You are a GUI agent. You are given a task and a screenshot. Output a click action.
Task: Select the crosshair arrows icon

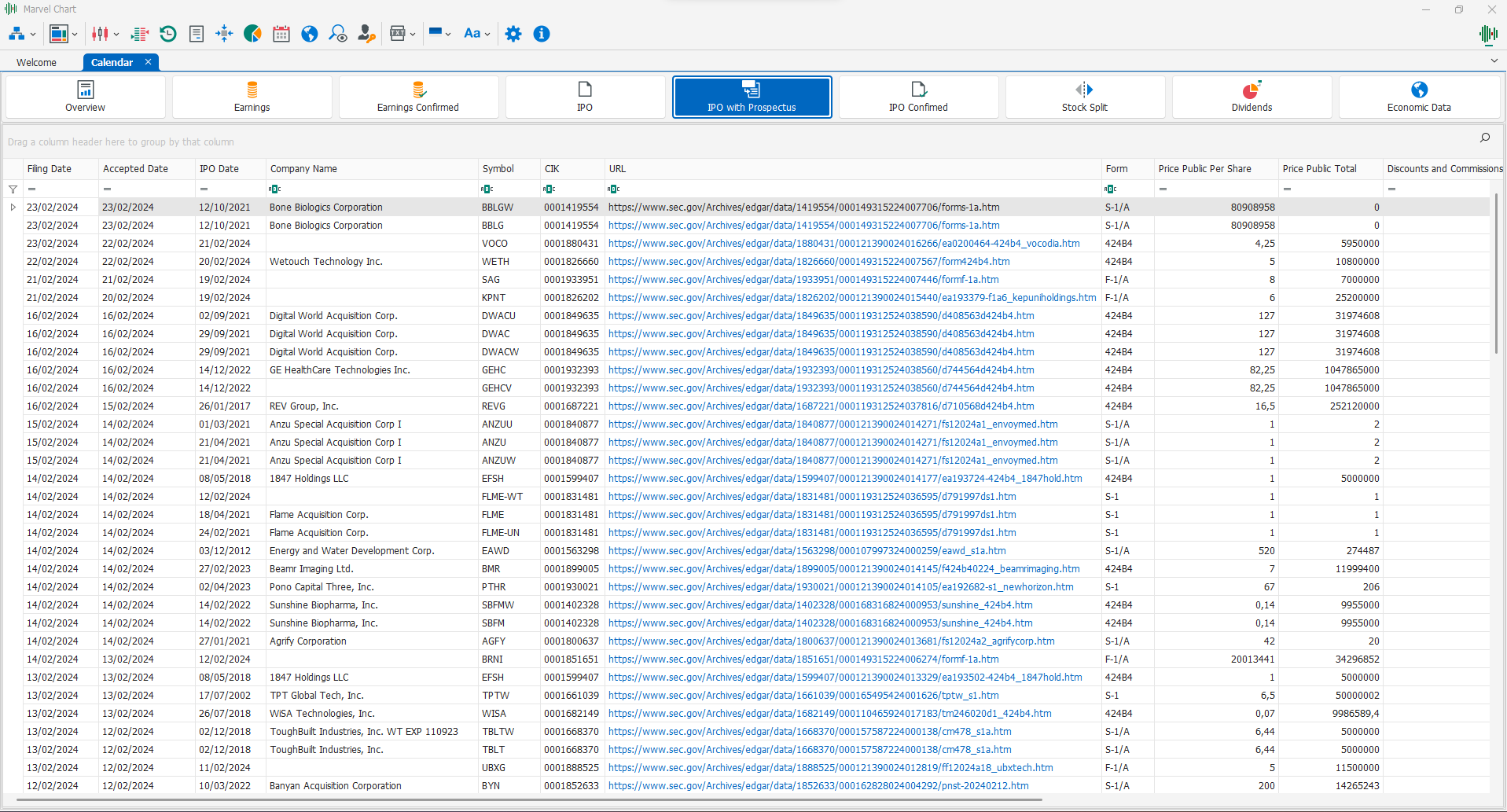224,34
